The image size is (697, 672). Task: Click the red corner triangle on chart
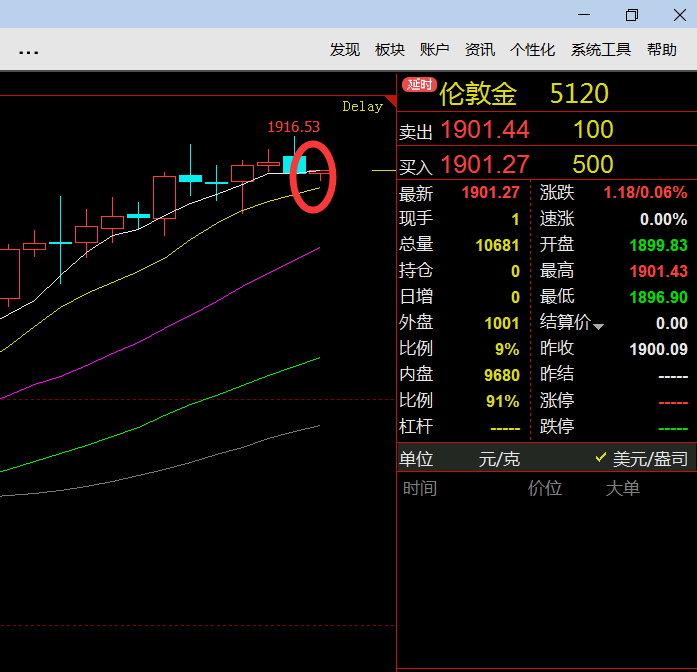(391, 100)
